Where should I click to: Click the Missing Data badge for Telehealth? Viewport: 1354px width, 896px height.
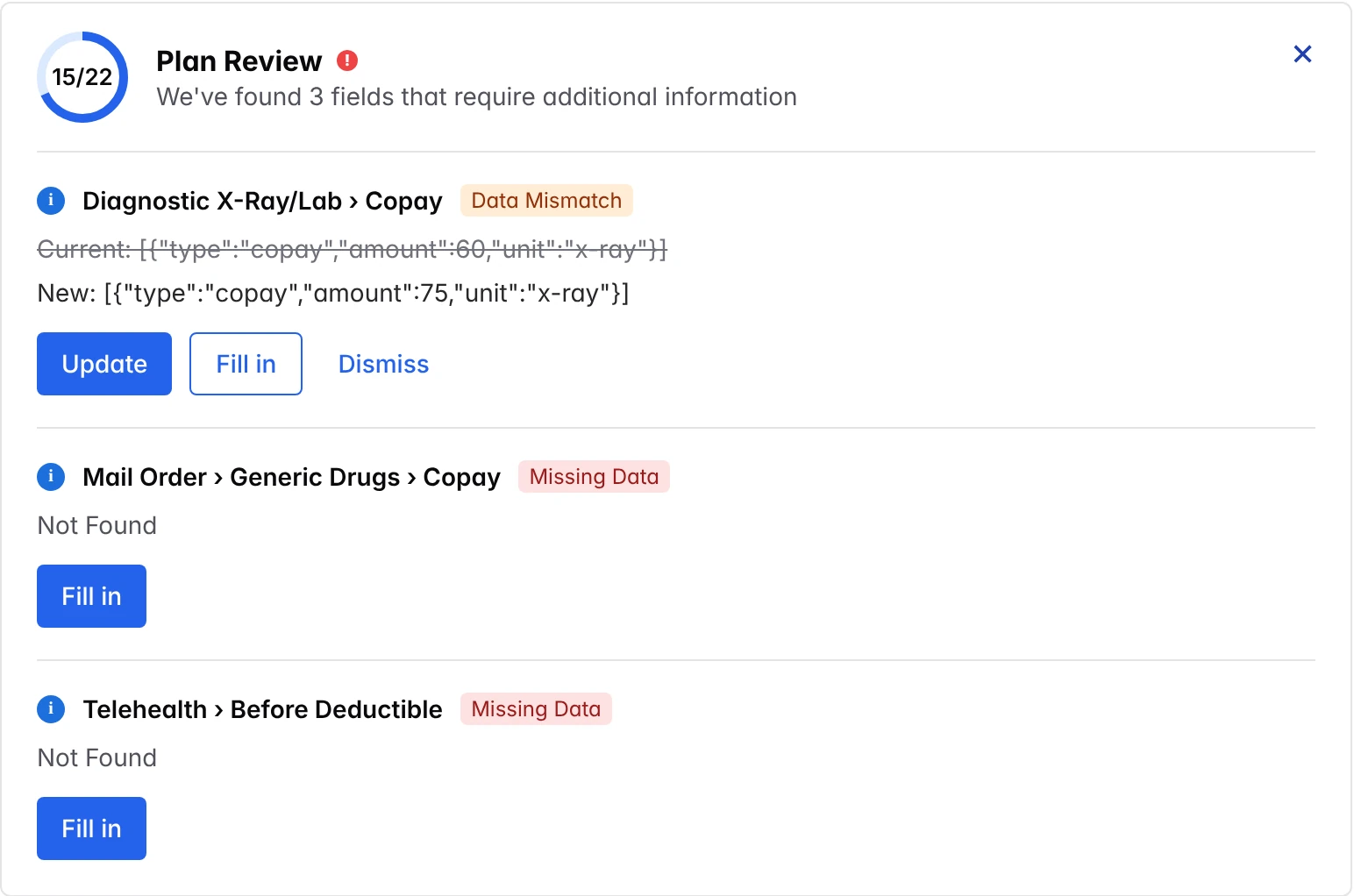coord(536,709)
